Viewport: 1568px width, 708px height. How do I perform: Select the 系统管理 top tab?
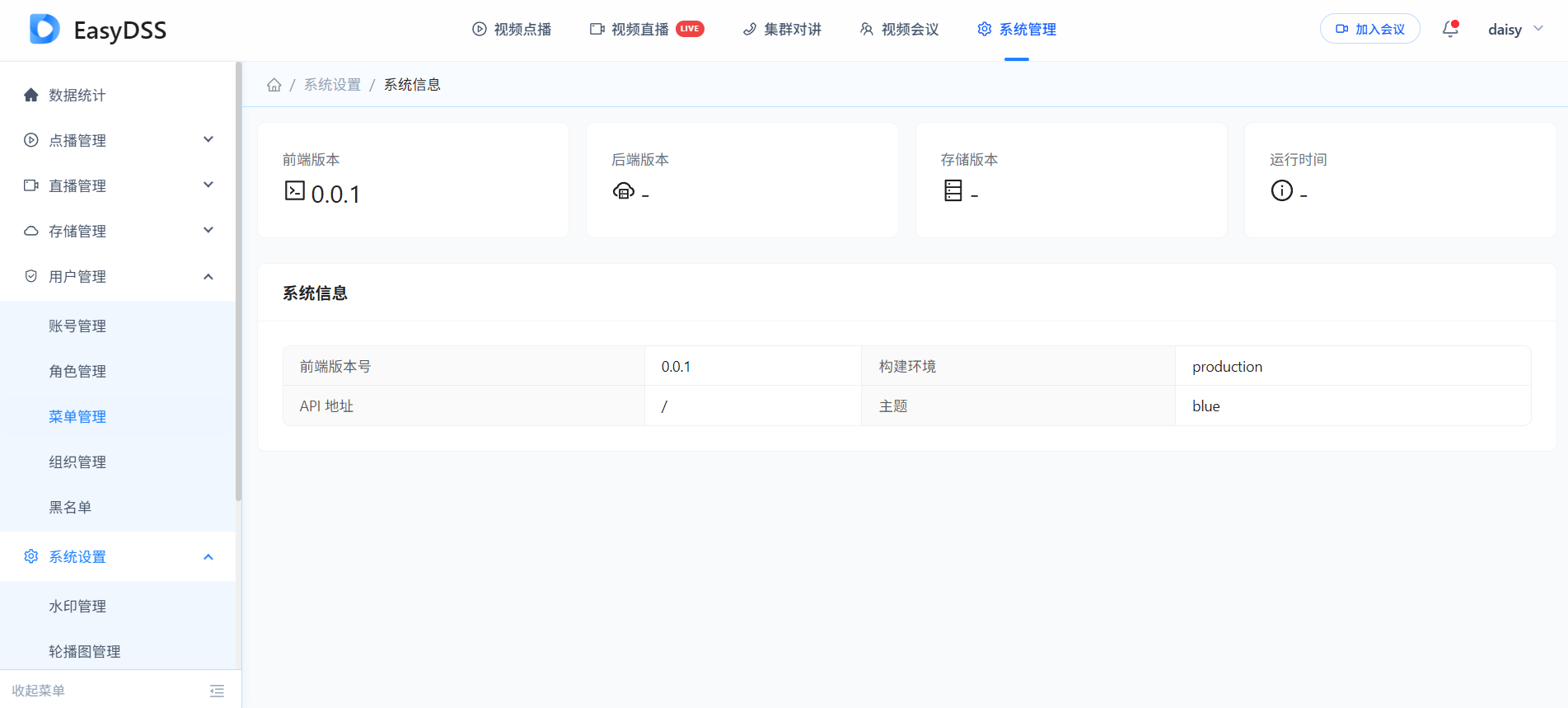pyautogui.click(x=1017, y=29)
